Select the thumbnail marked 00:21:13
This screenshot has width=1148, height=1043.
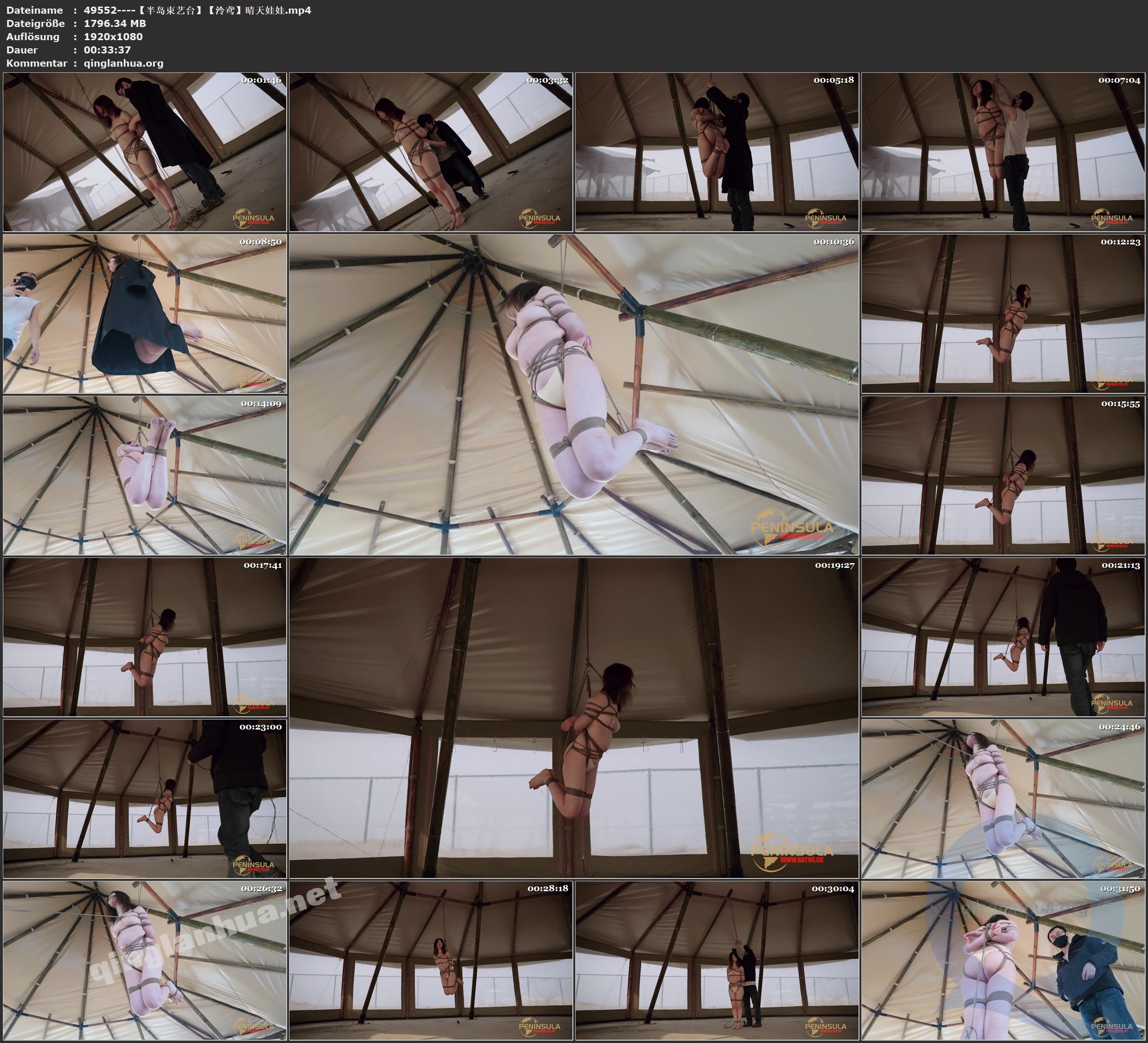point(1003,637)
